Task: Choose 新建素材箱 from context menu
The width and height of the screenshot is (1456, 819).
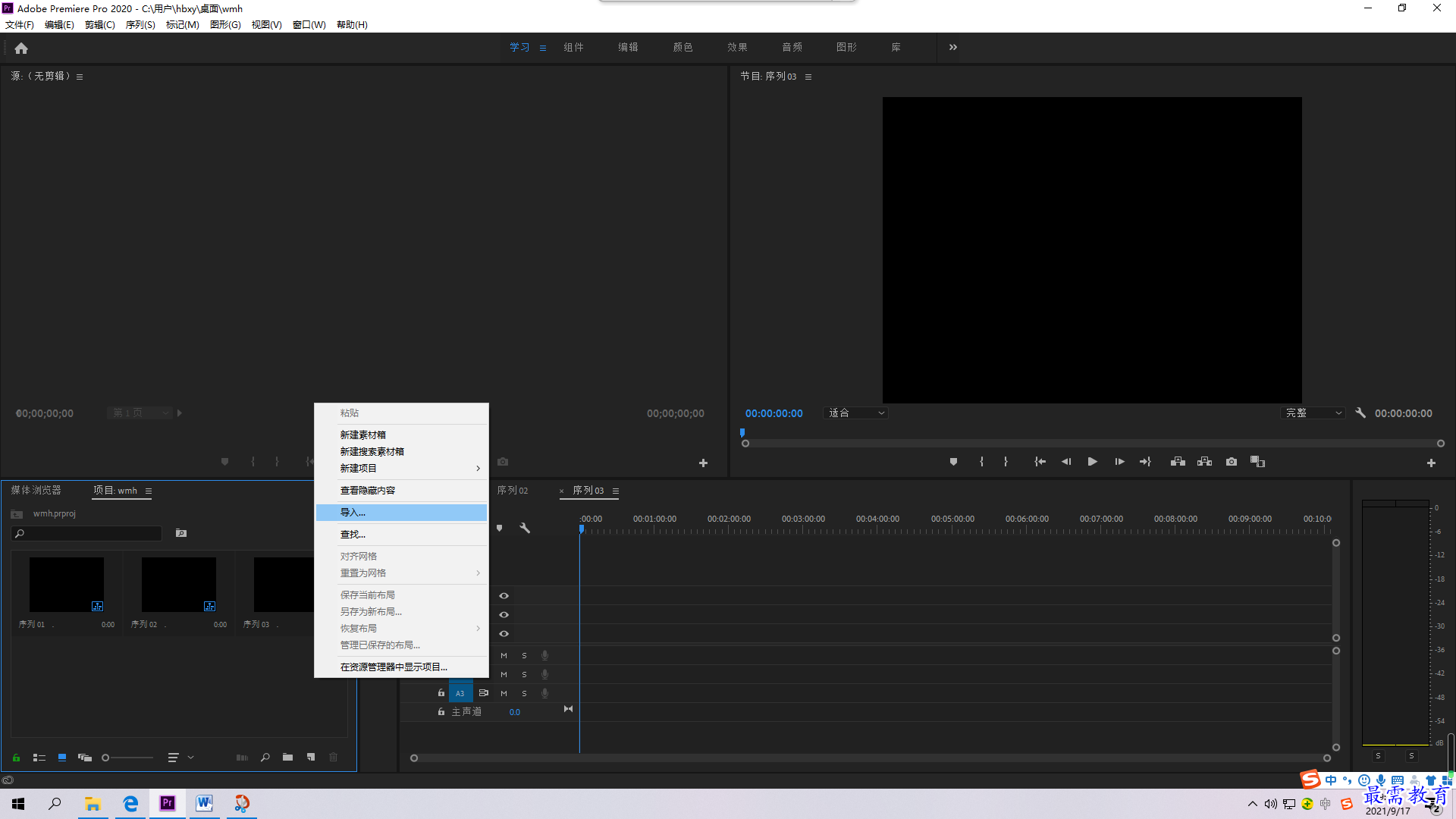Action: click(402, 435)
